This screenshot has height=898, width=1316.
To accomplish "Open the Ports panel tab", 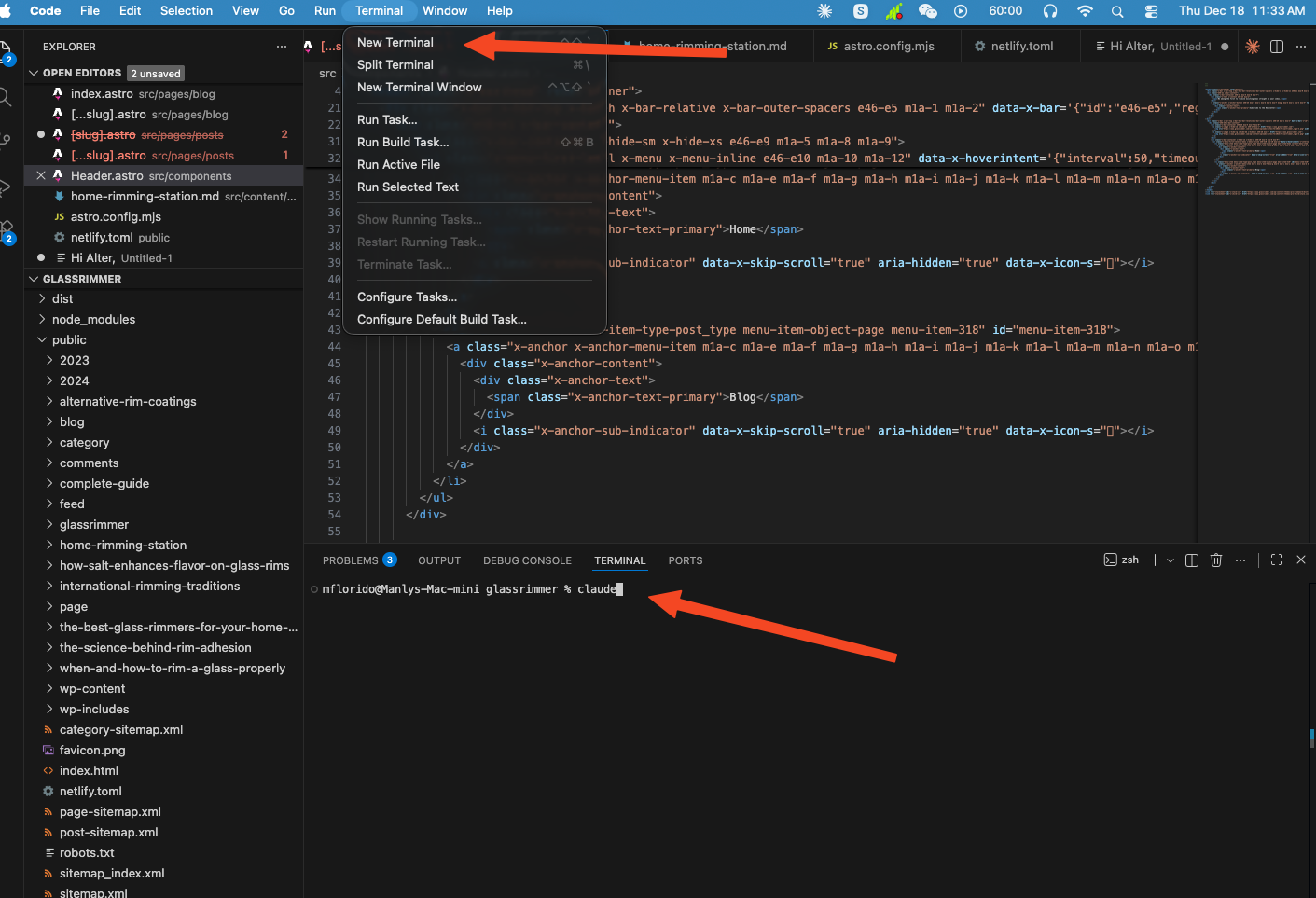I will coord(686,560).
